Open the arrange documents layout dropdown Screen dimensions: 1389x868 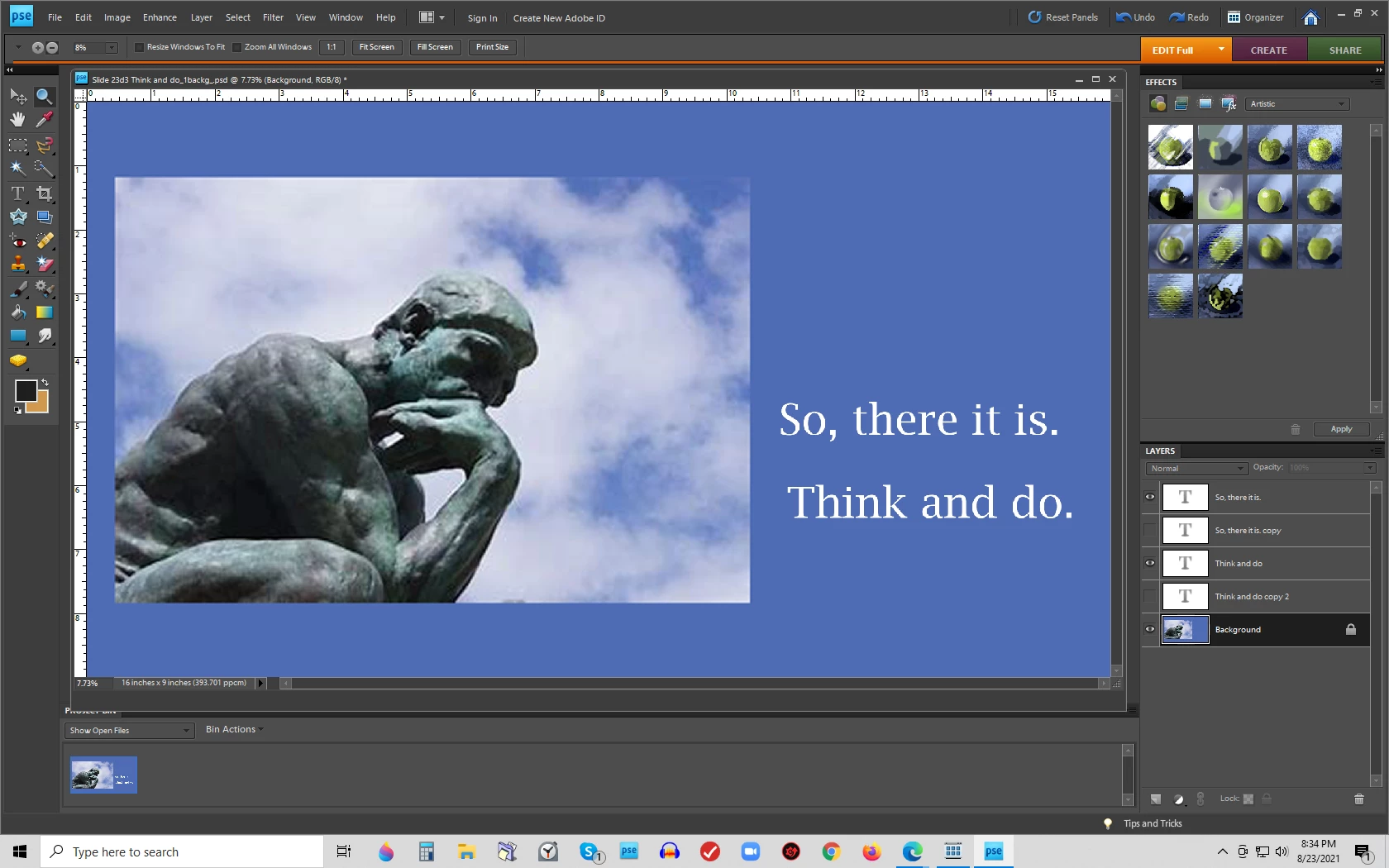(x=432, y=17)
